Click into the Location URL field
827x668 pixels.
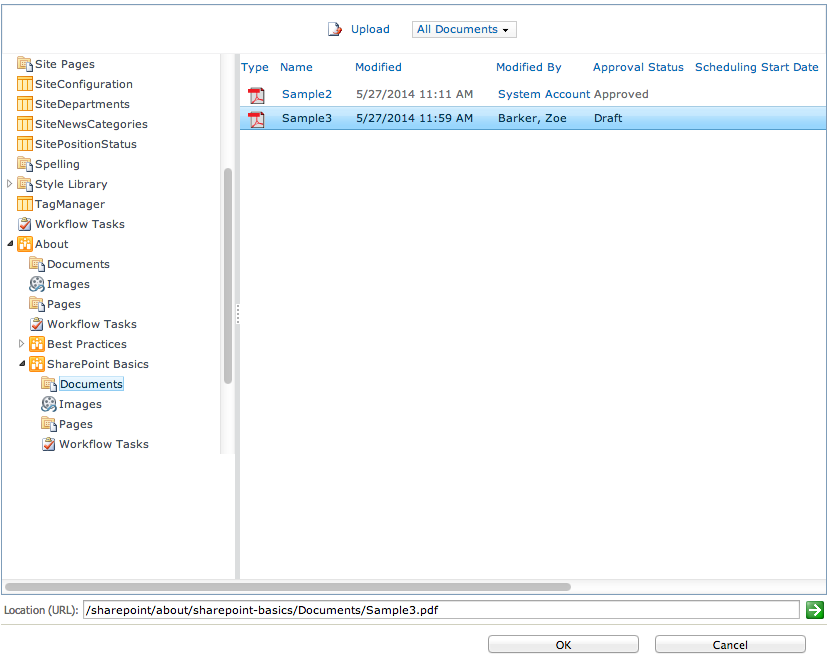click(441, 610)
